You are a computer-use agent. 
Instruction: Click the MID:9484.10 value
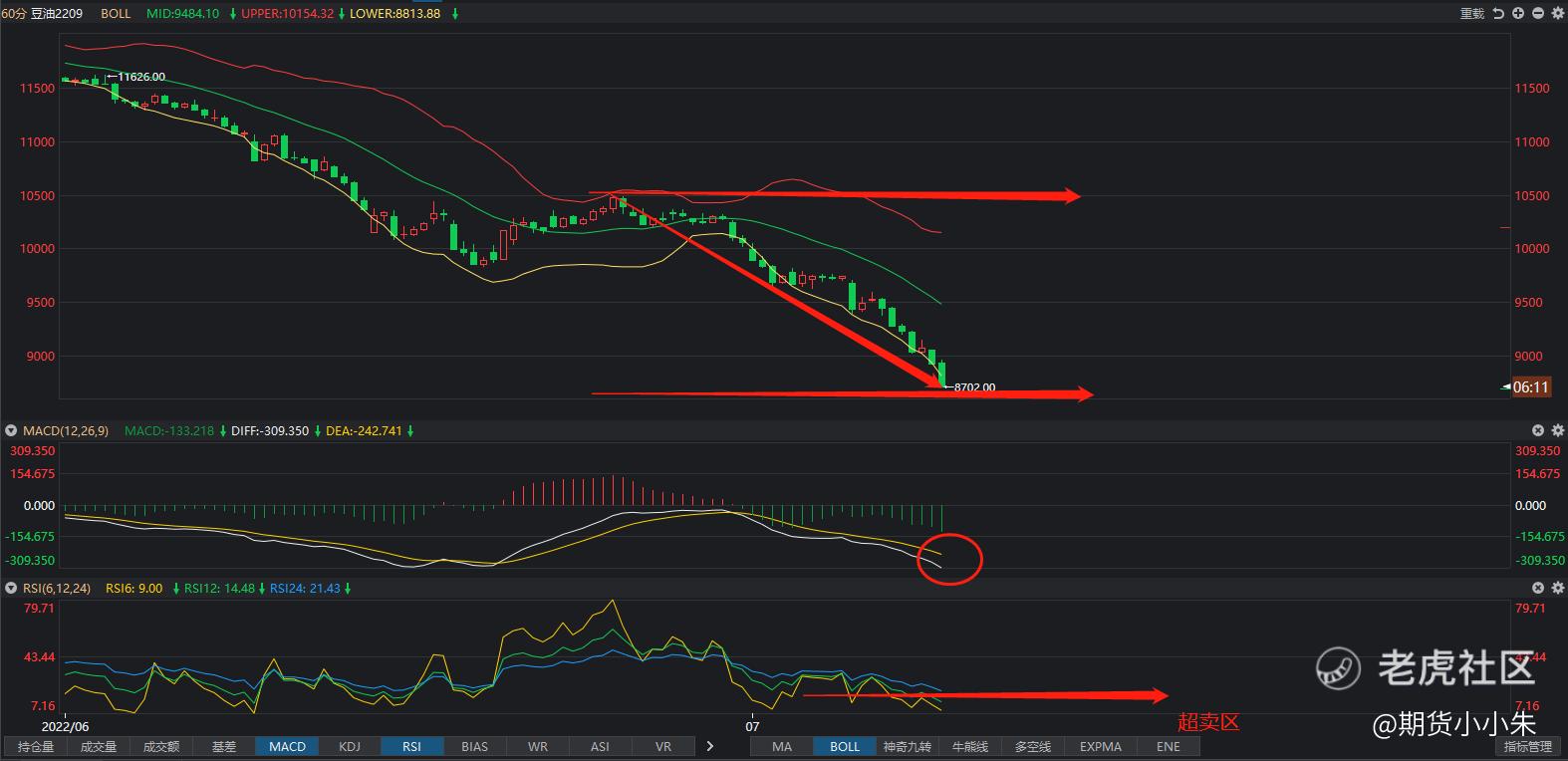click(182, 14)
